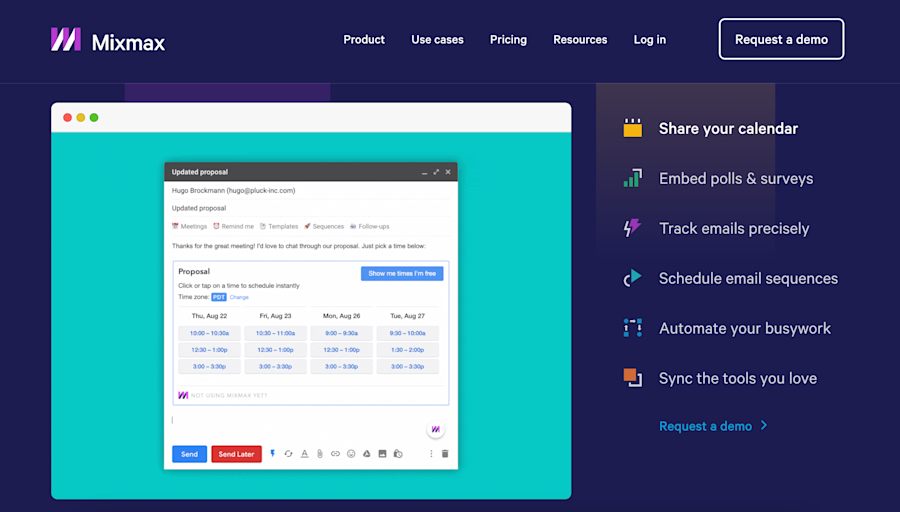
Task: Click the purple lightning tracking icon
Action: pyautogui.click(x=633, y=228)
